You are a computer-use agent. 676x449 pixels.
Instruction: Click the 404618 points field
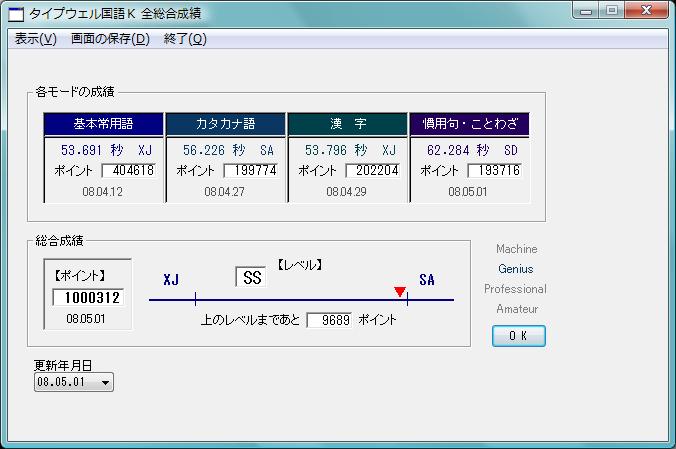click(x=129, y=170)
